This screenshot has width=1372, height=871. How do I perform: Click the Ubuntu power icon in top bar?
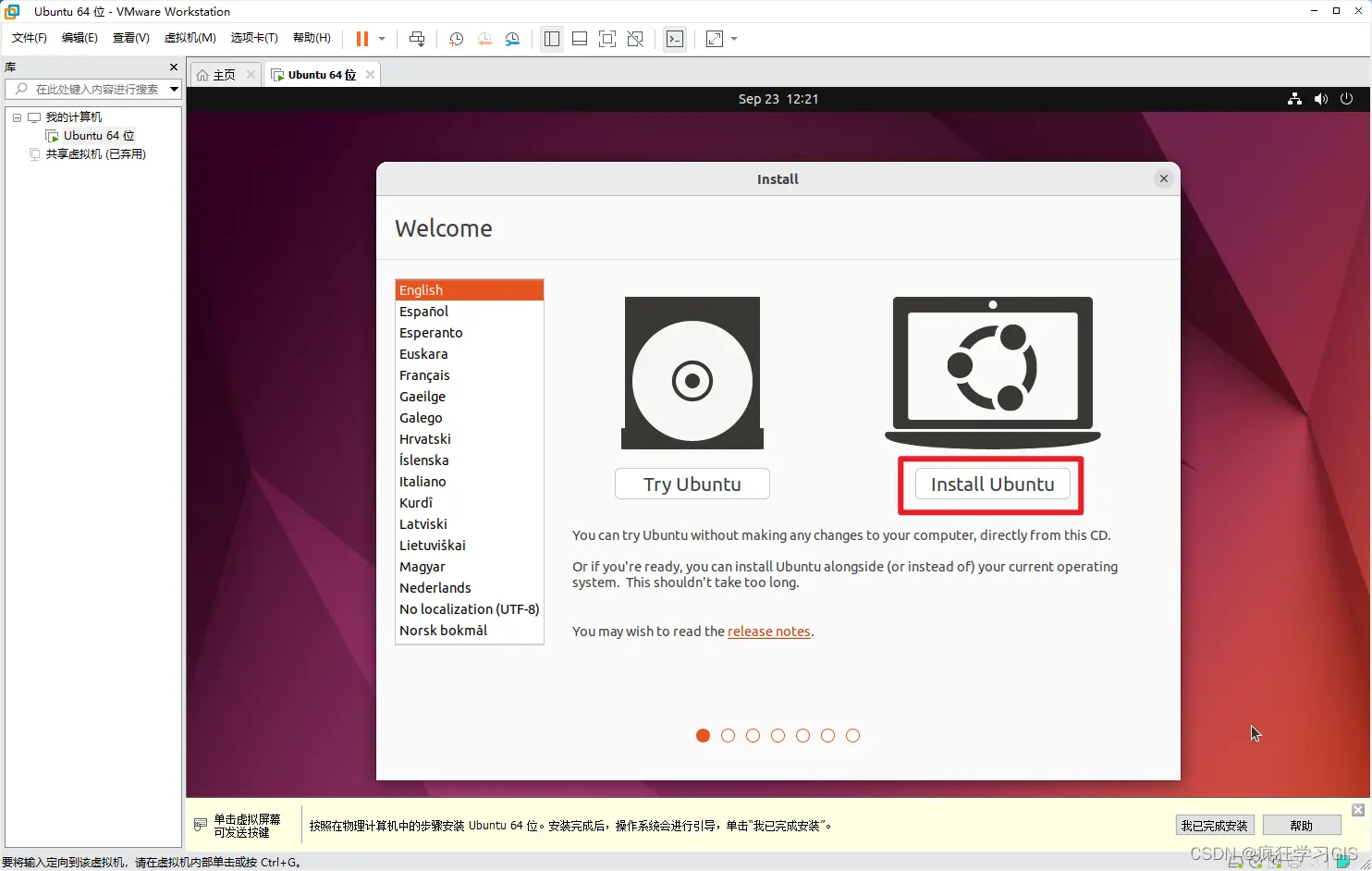(1346, 99)
